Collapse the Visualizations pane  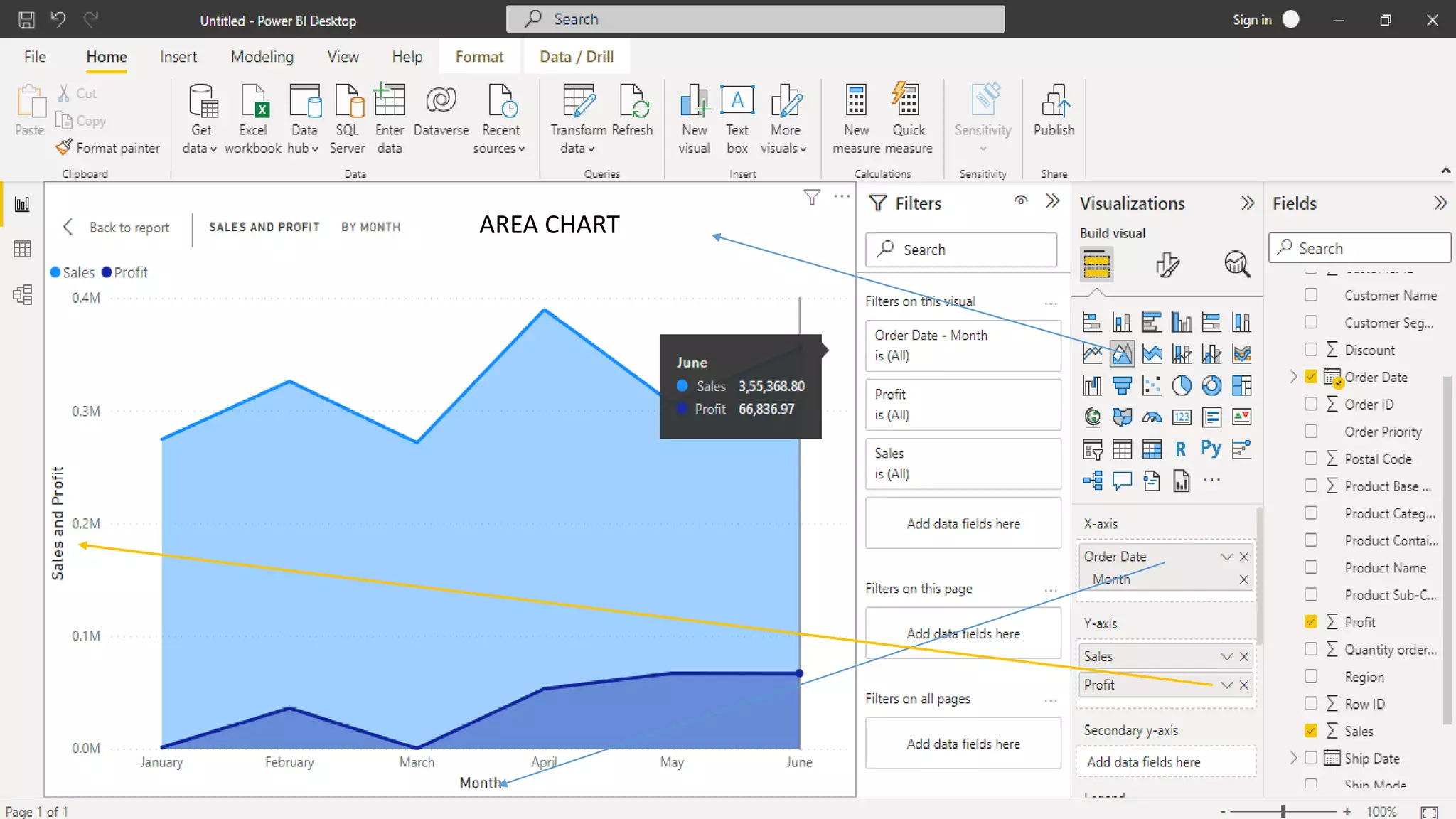tap(1247, 203)
